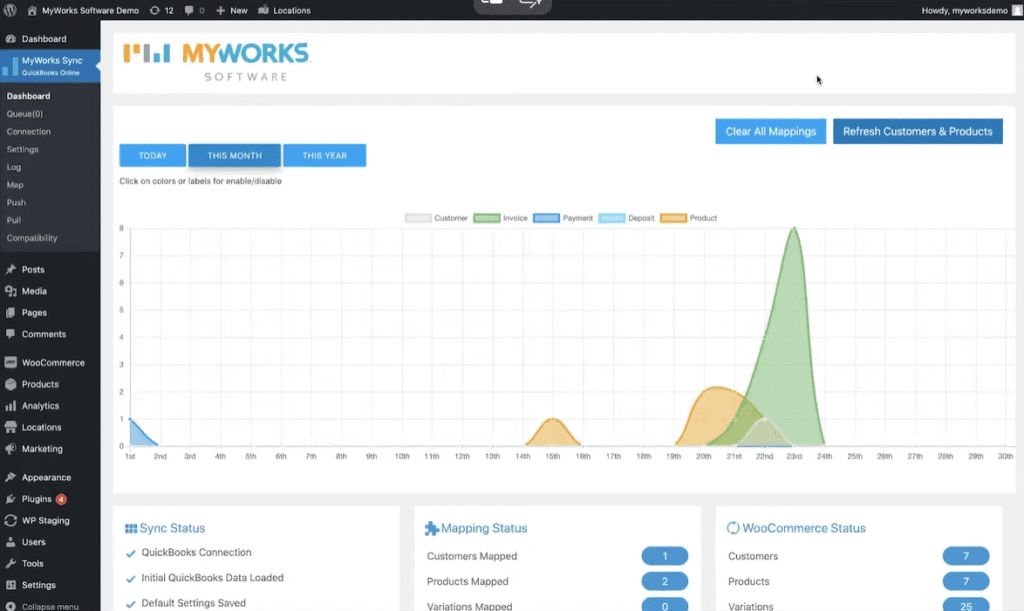
Task: Click the WordPress logo icon
Action: [10, 10]
